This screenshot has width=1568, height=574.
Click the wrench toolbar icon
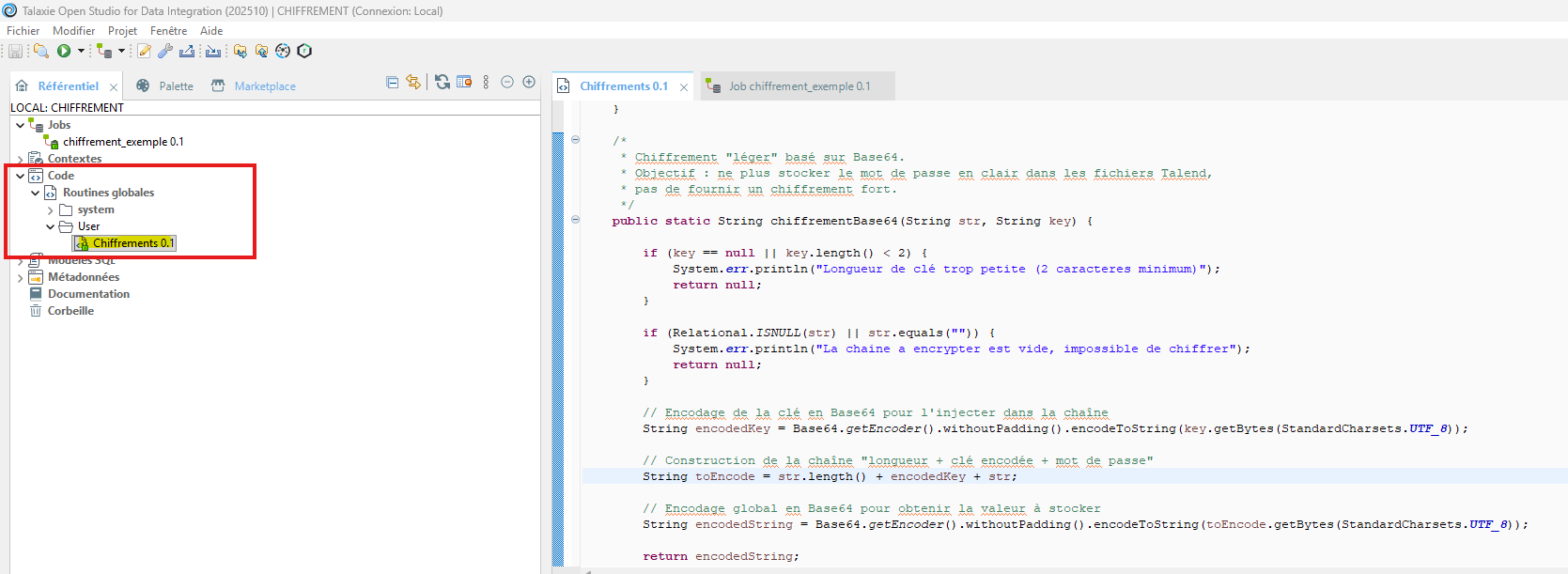165,51
